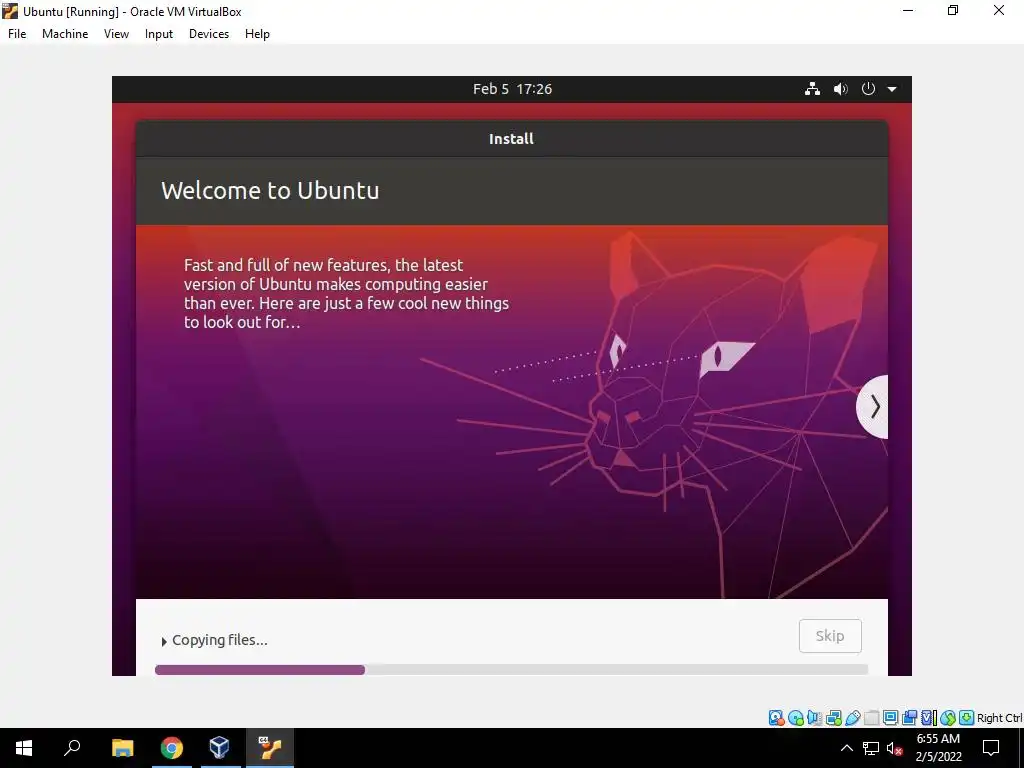Screen dimensions: 1024x768
Task: Click the USB device indicator in VirtualBox status bar
Action: pos(852,718)
